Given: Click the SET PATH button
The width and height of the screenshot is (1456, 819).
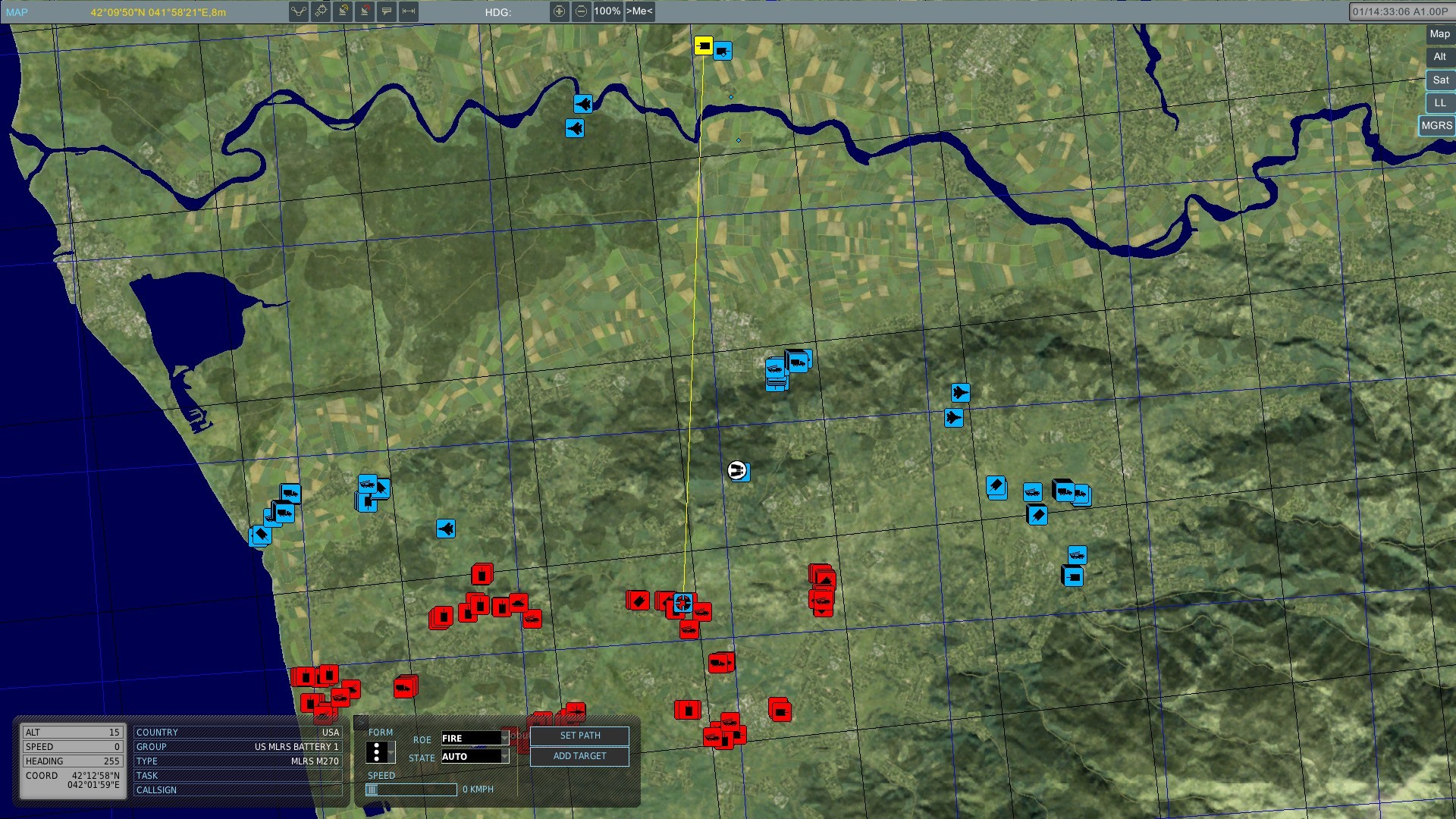Looking at the screenshot, I should pos(579,736).
